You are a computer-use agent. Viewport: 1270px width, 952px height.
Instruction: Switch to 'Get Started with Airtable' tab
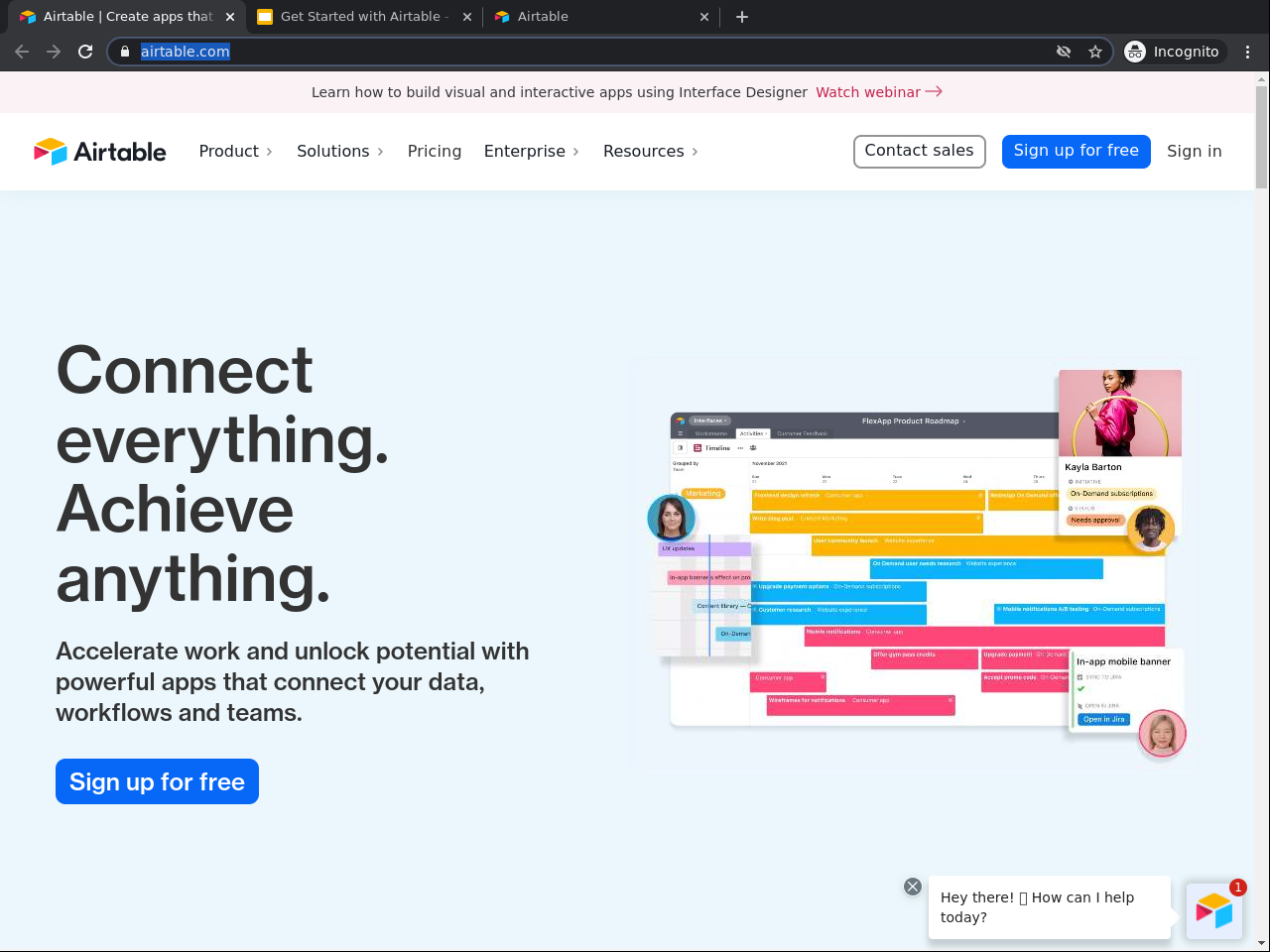coord(364,17)
